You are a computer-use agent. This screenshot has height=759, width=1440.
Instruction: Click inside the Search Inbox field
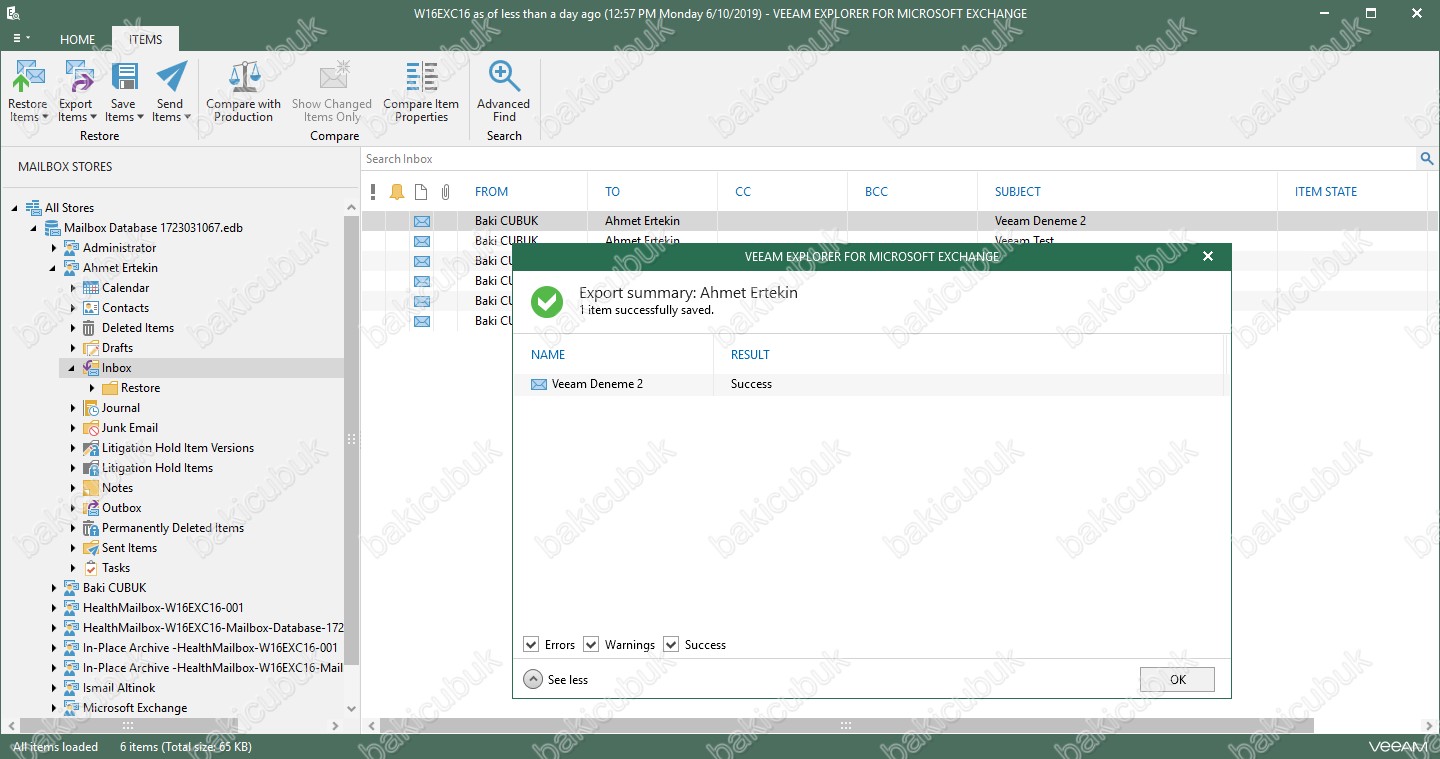point(888,159)
